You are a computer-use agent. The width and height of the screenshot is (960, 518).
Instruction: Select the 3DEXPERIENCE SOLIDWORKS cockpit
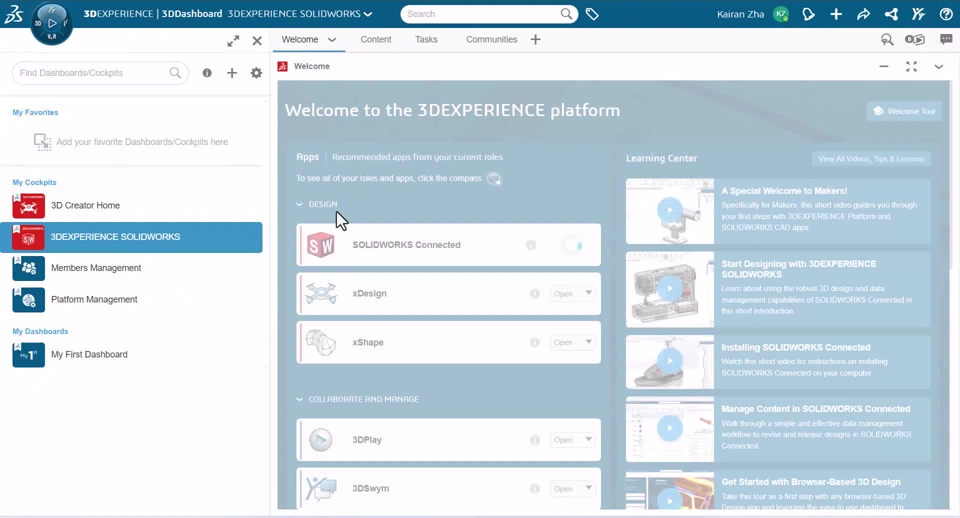[x=131, y=237]
